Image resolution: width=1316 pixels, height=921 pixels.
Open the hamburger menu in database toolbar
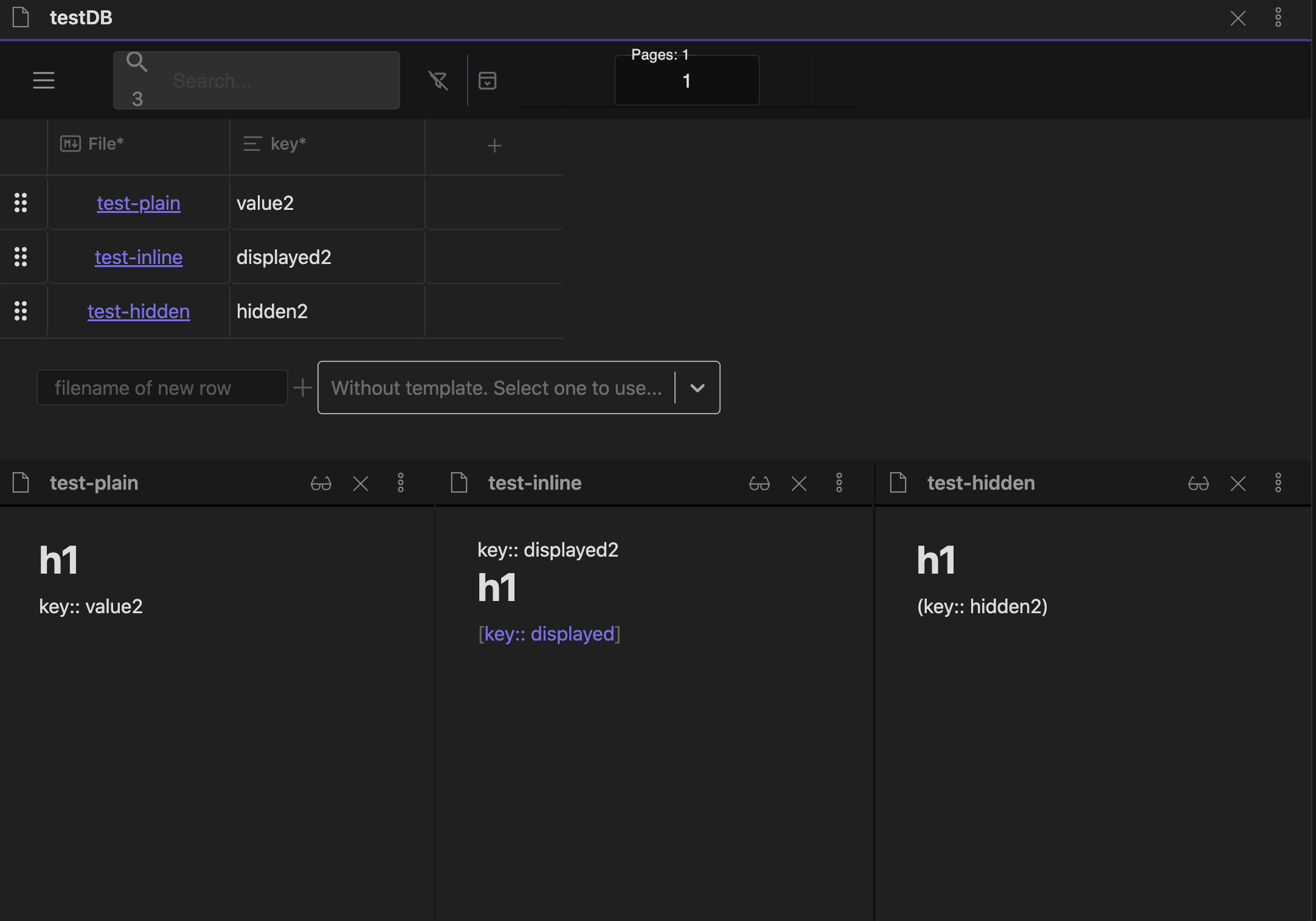pyautogui.click(x=44, y=80)
